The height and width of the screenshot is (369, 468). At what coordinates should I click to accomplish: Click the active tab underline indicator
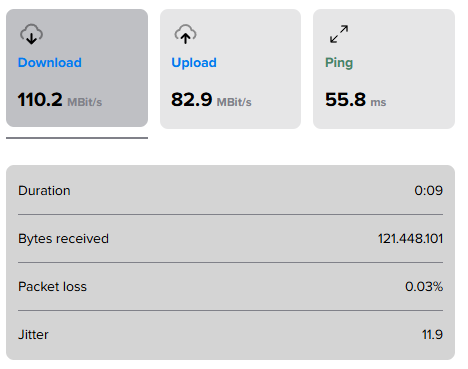77,138
